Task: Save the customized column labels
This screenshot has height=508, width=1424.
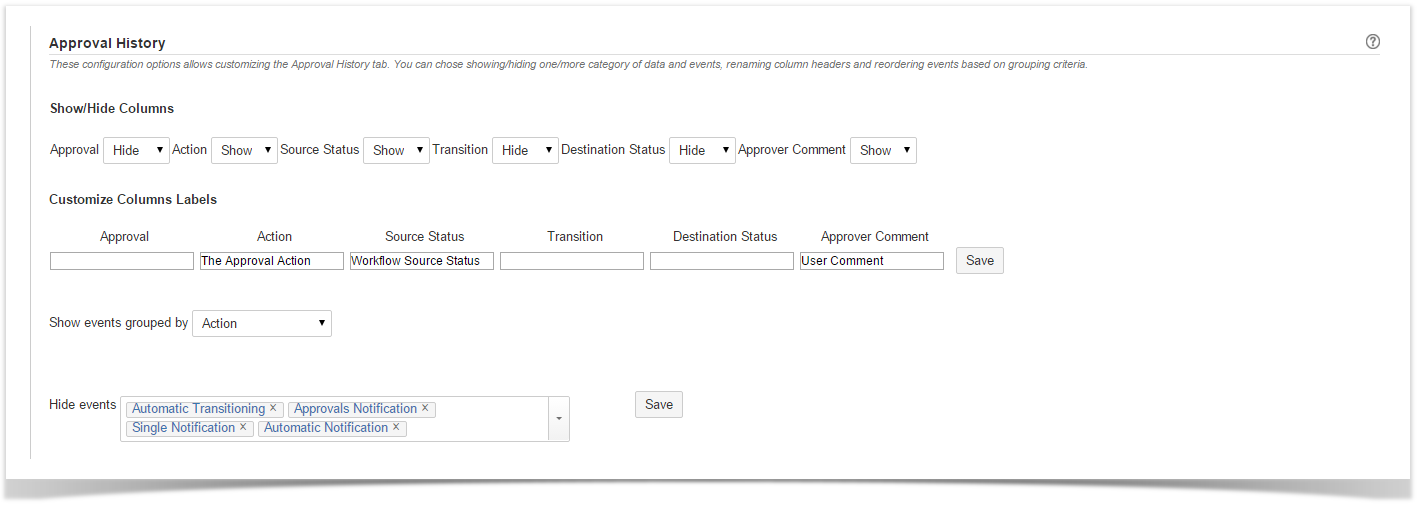Action: tap(979, 260)
